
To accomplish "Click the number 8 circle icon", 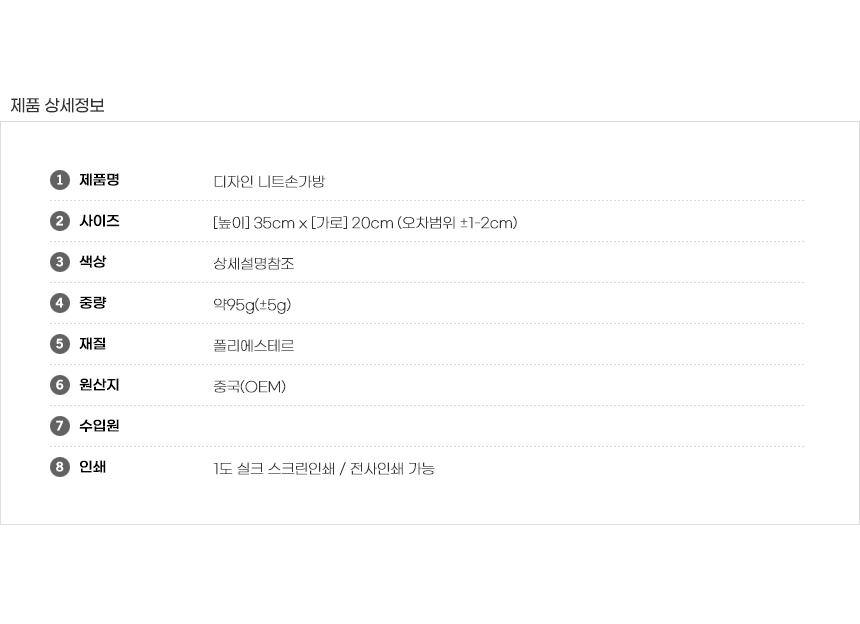I will click(60, 467).
